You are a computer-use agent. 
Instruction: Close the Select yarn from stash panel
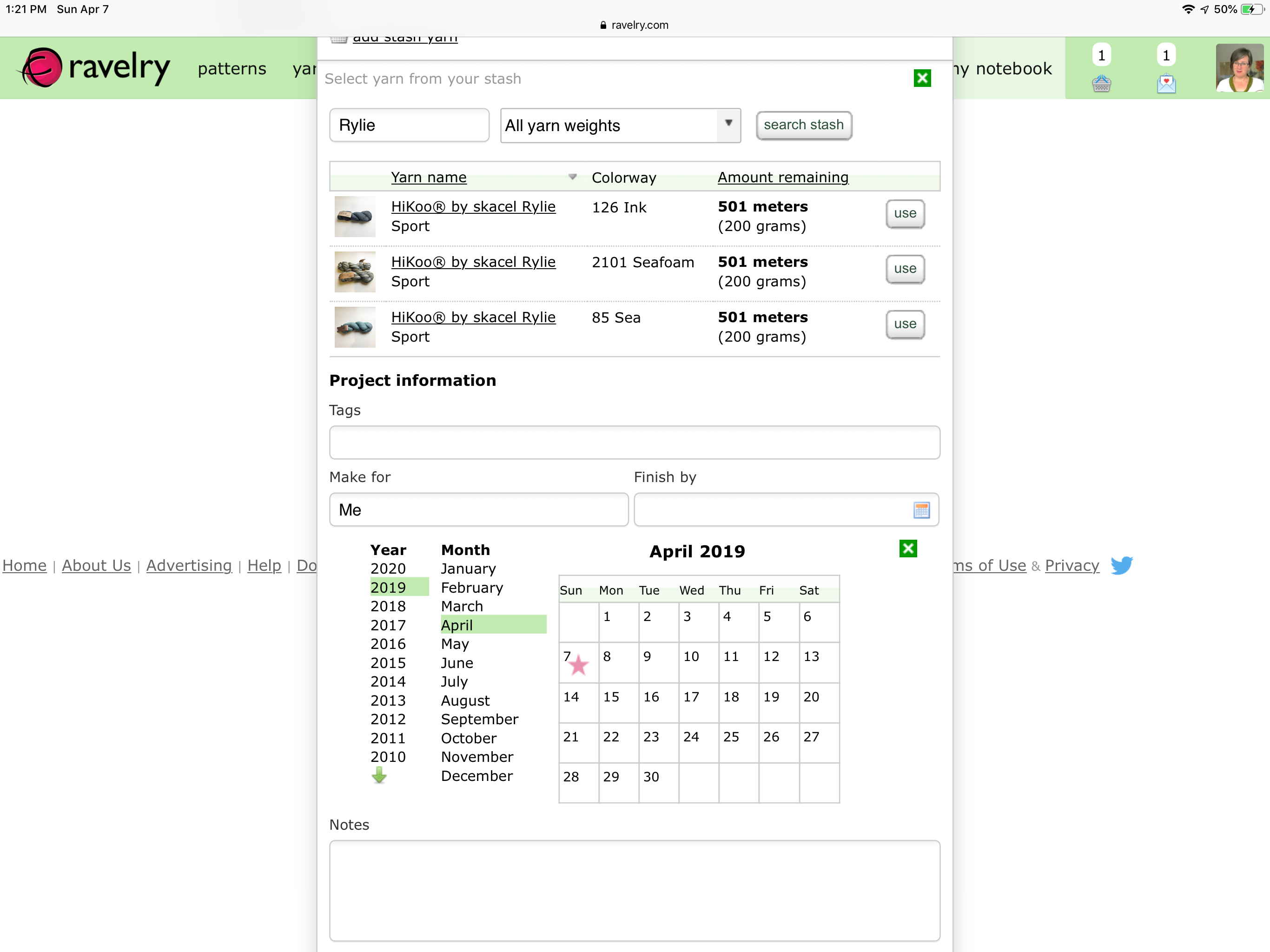tap(922, 78)
